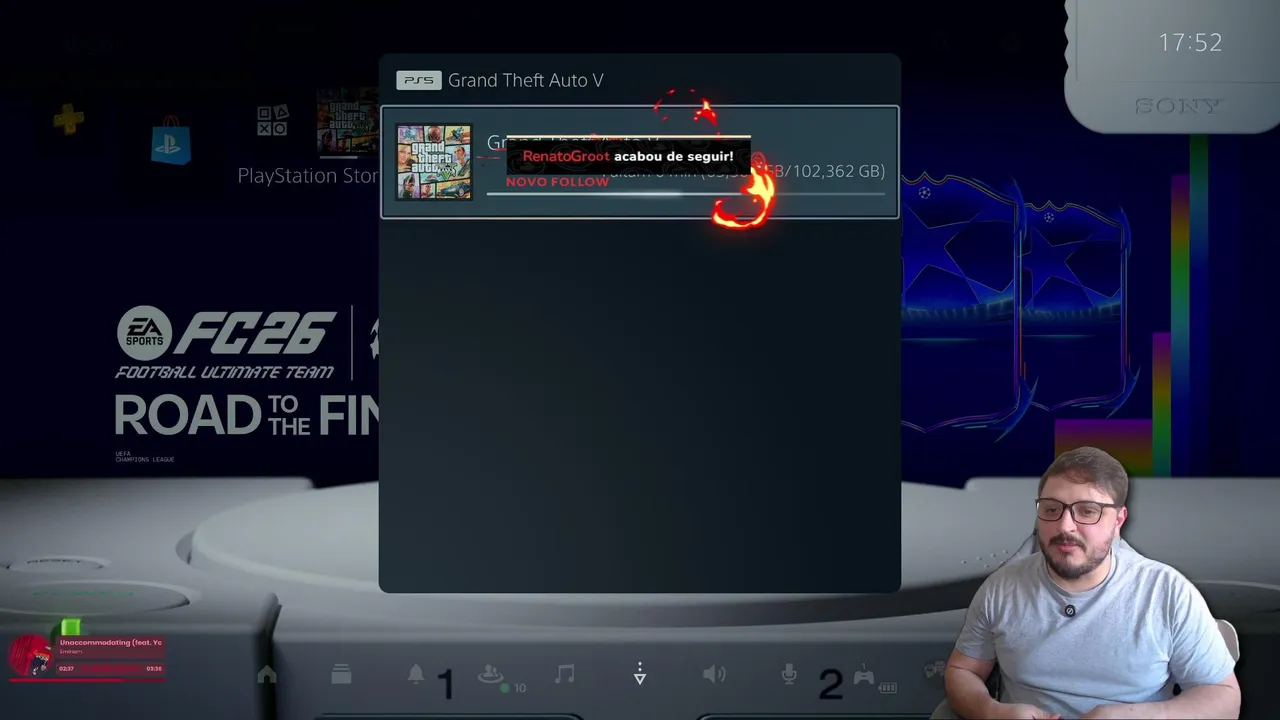Open Sound speaker icon
Screen dimensions: 1280x720
[714, 675]
